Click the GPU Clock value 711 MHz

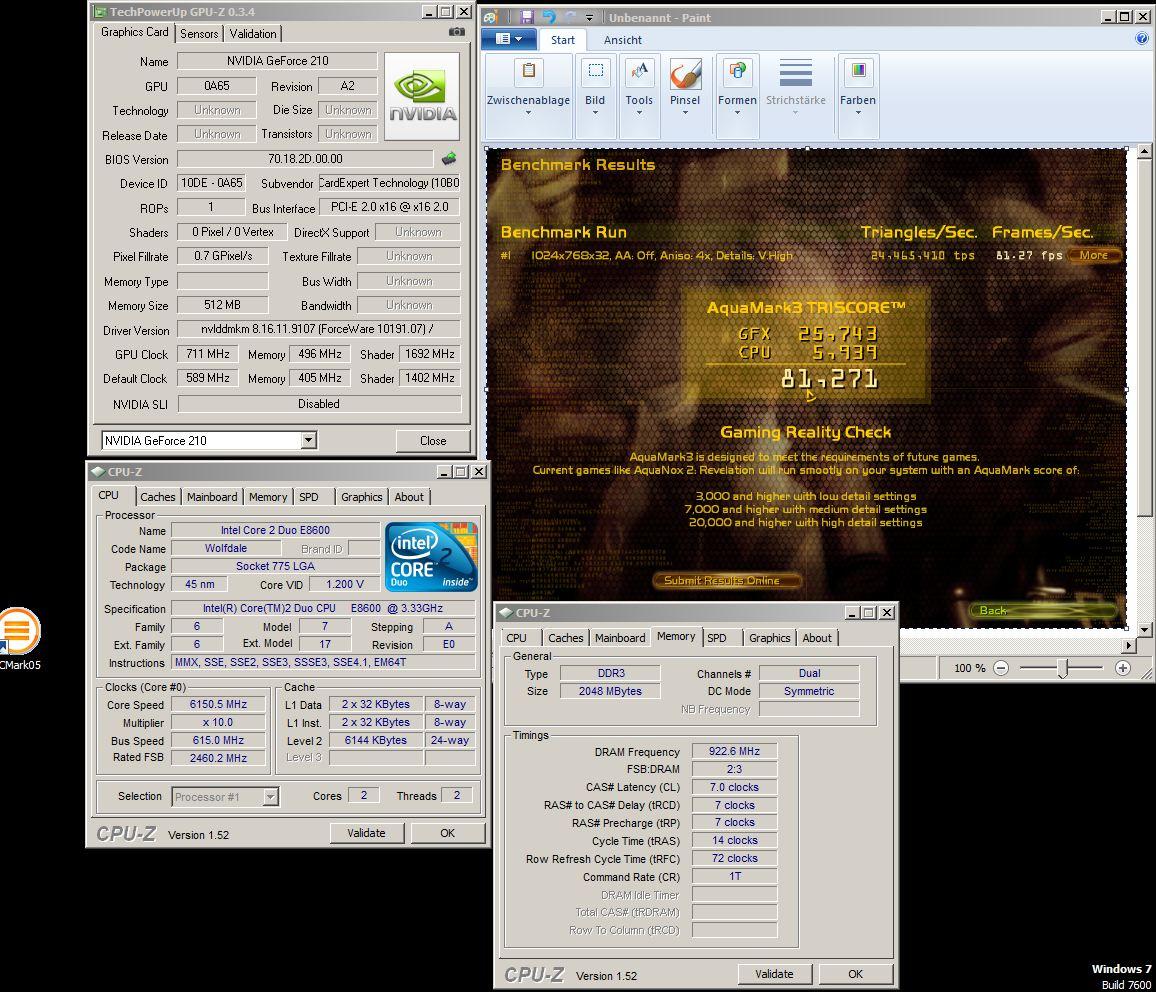[x=208, y=354]
